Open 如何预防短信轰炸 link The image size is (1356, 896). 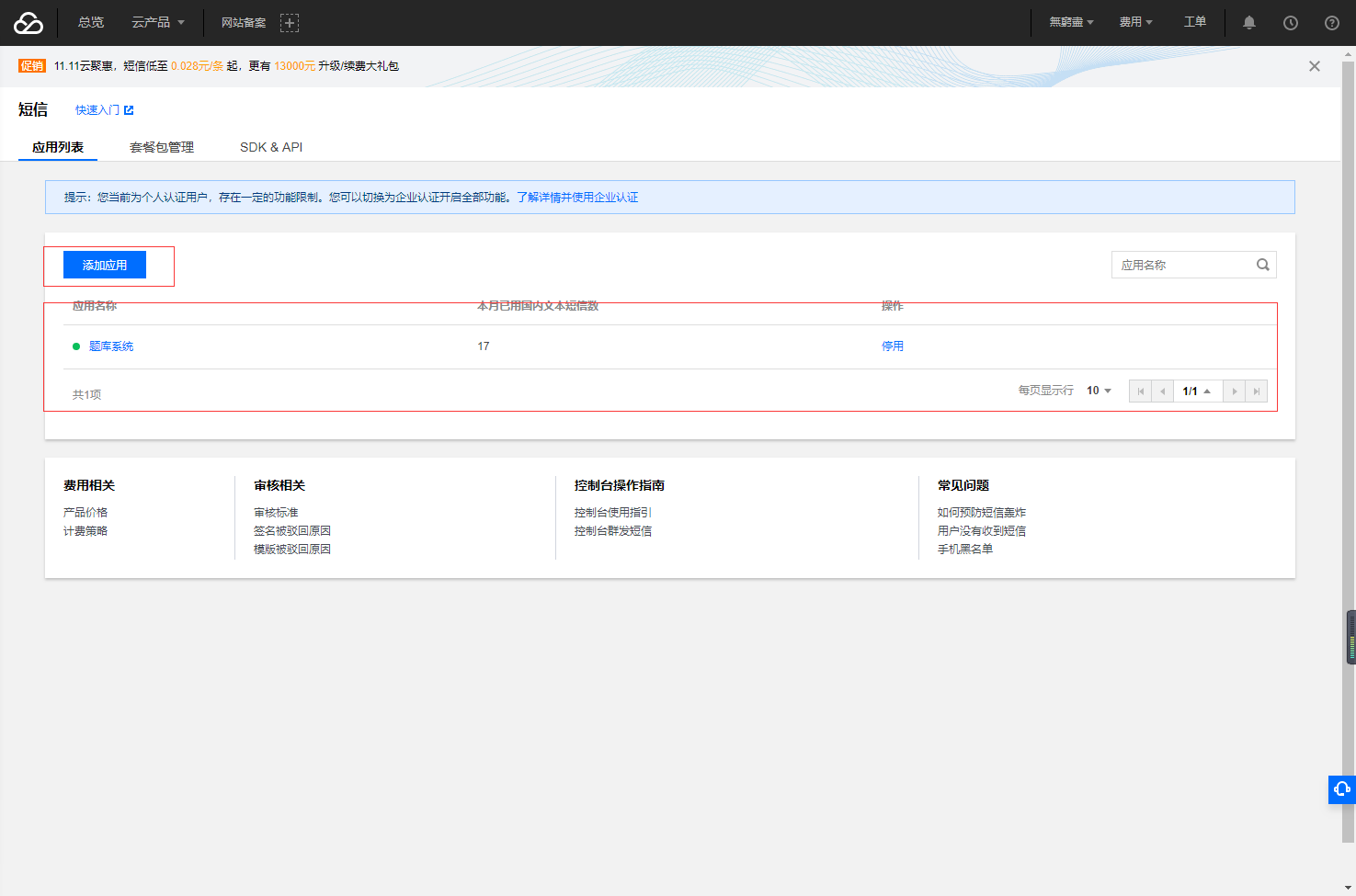[982, 513]
